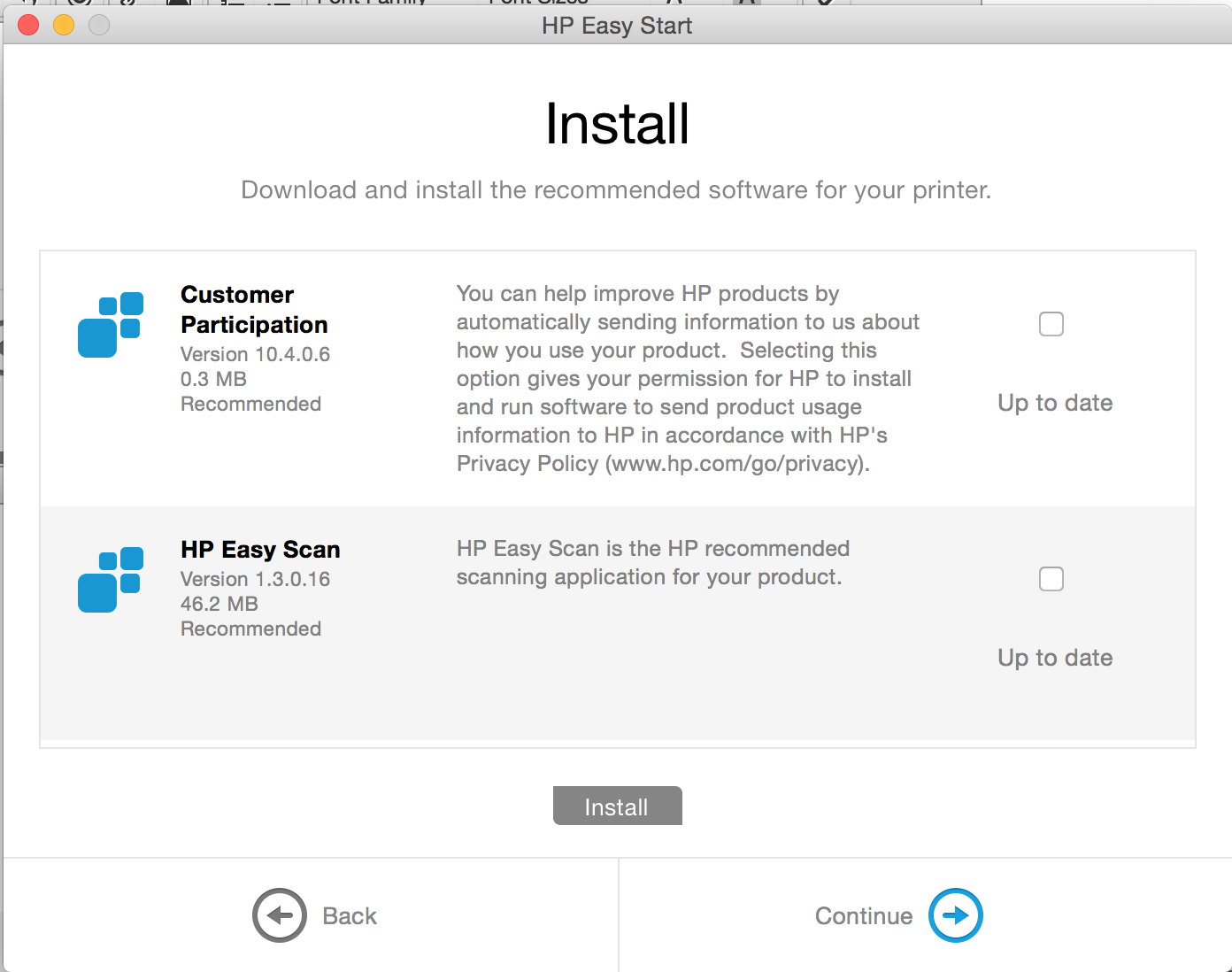
Task: Click Up to date under HP Easy Scan
Action: coord(1055,658)
